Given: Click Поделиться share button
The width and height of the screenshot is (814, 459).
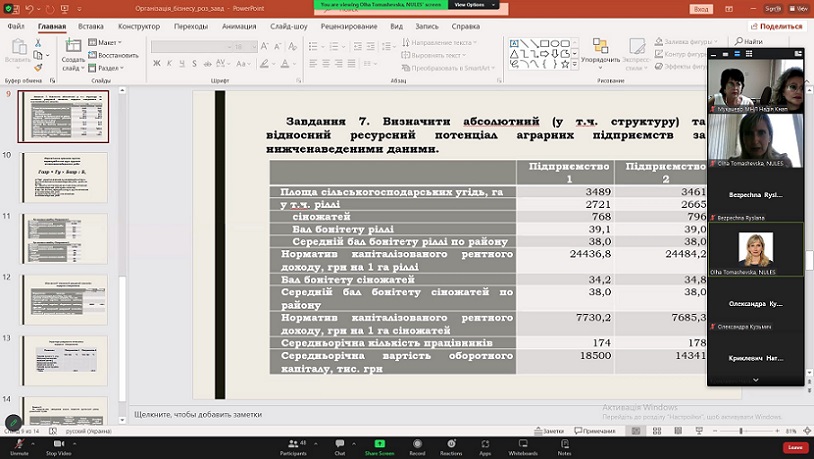Looking at the screenshot, I should click(x=777, y=26).
